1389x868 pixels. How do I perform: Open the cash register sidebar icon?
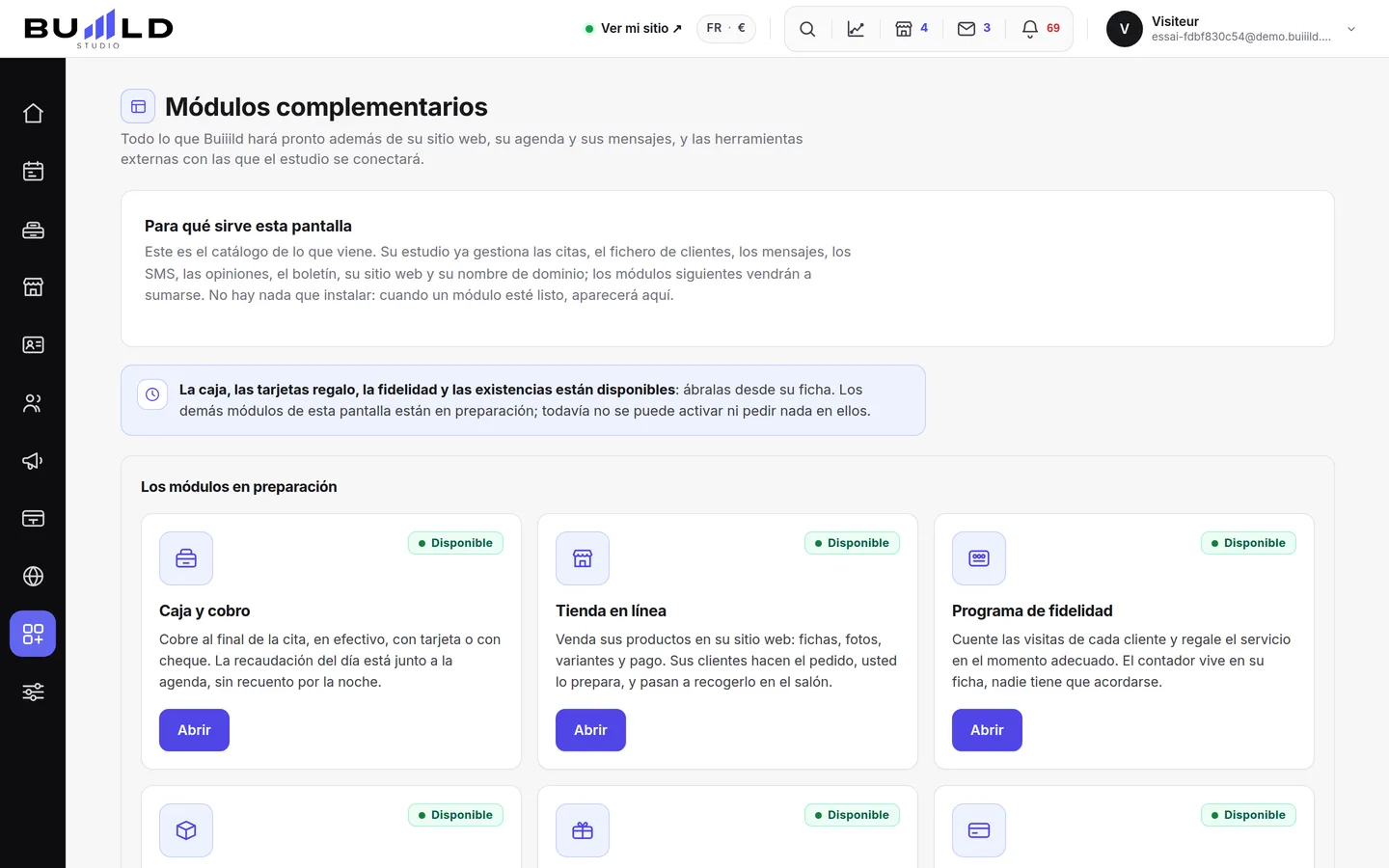33,230
